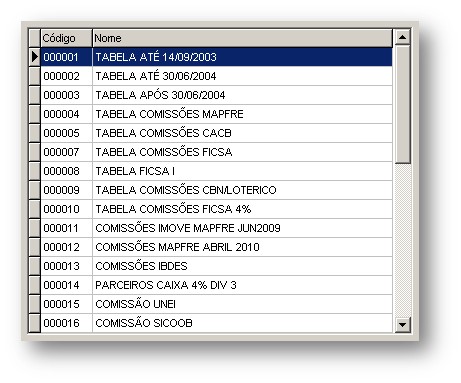Click the scrollbar up arrow button
The width and height of the screenshot is (461, 383).
click(x=402, y=37)
